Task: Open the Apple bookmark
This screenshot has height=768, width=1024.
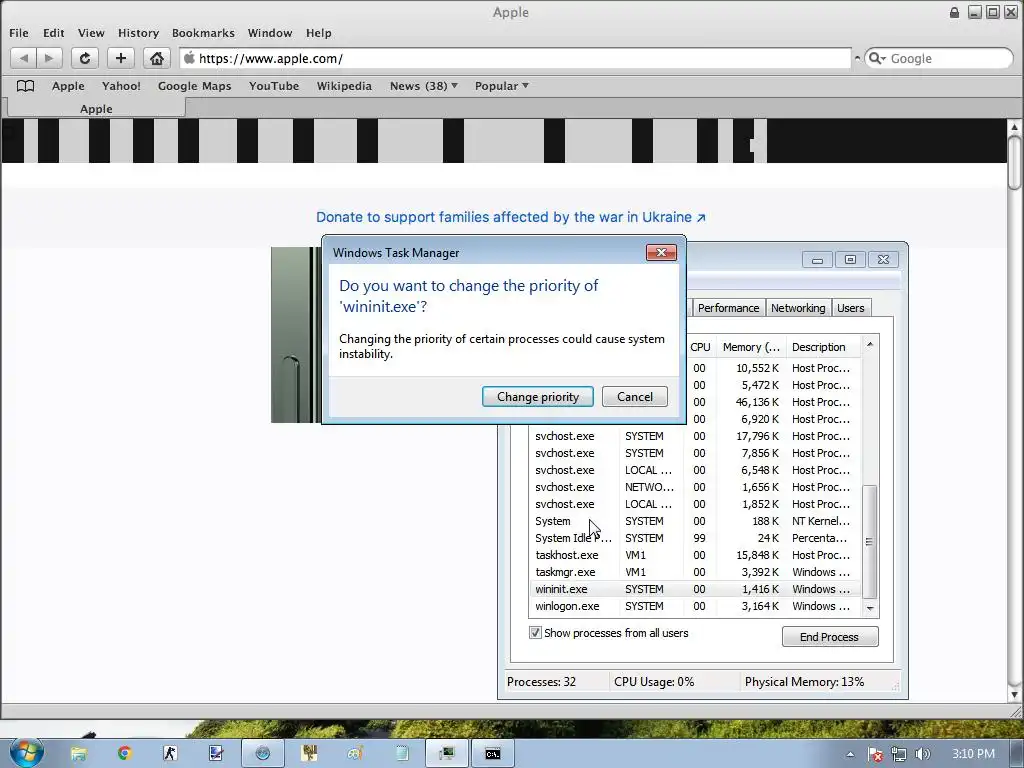Action: (68, 86)
